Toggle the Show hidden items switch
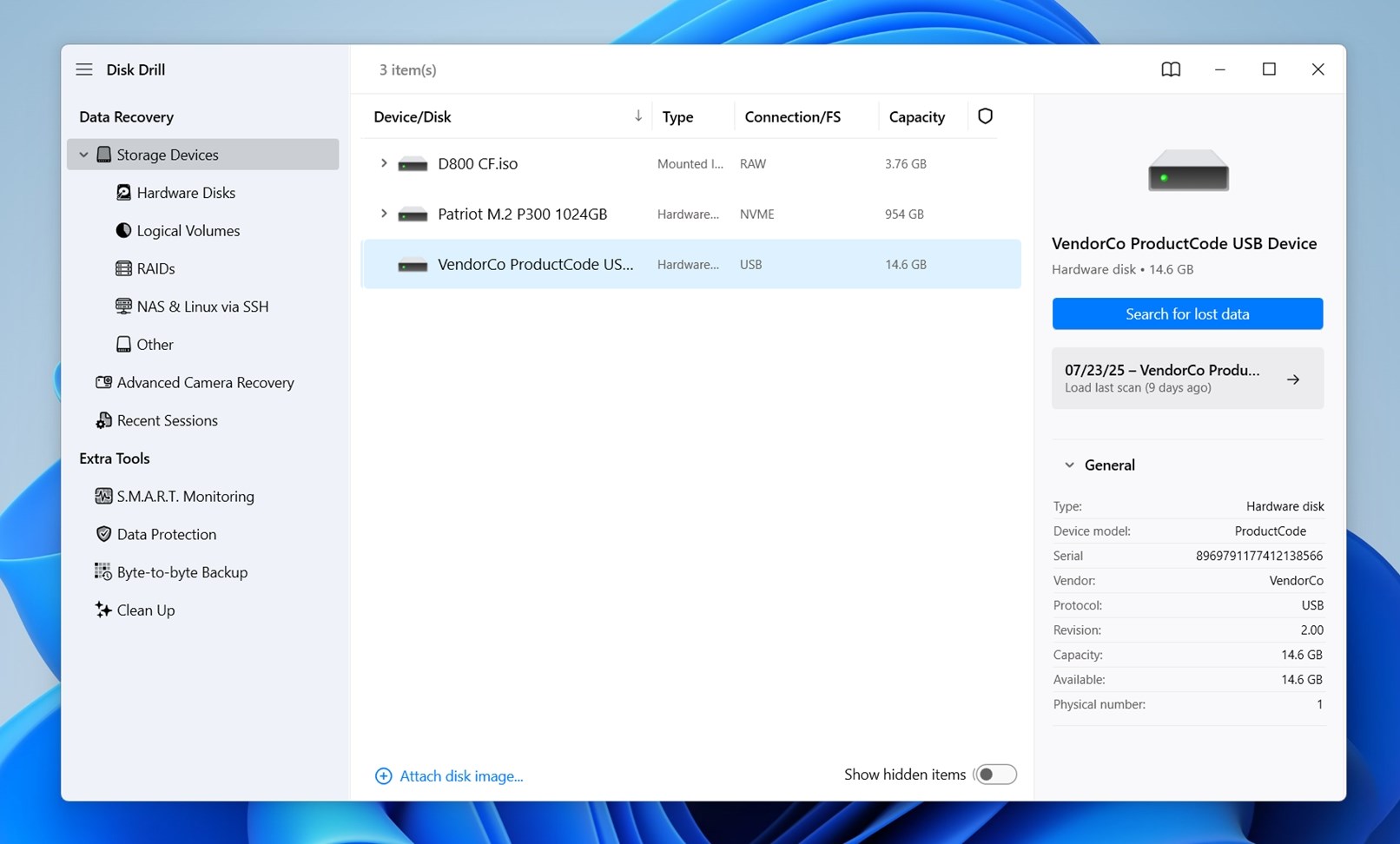This screenshot has height=844, width=1400. (x=995, y=775)
